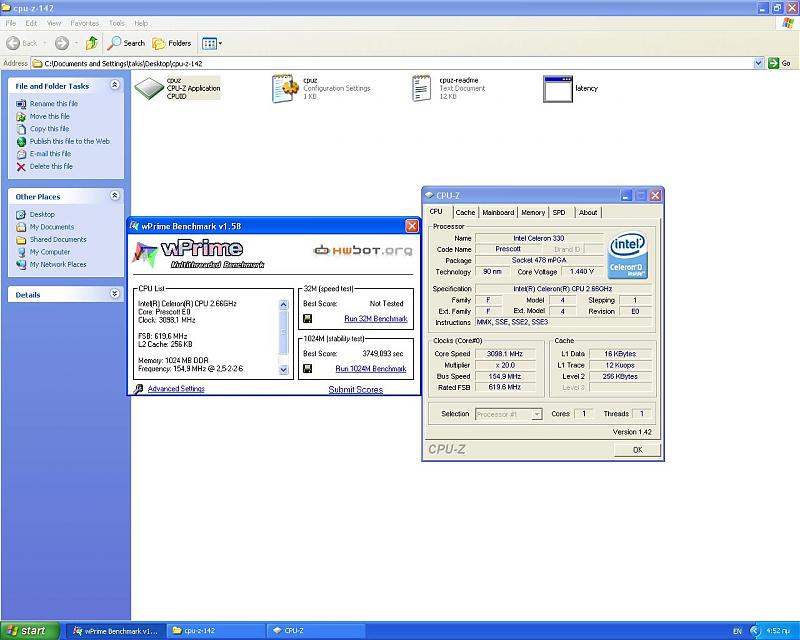Click the Run 1024M Benchmark link
The height and width of the screenshot is (640, 800).
coord(370,368)
